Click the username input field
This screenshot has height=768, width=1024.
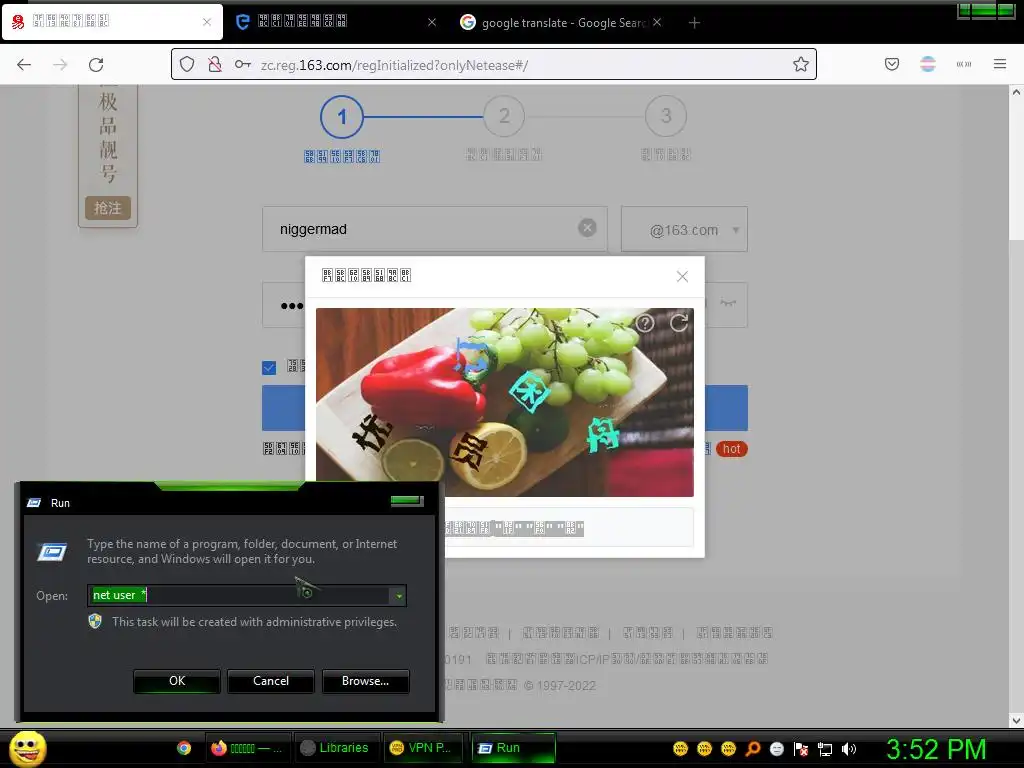tap(434, 229)
